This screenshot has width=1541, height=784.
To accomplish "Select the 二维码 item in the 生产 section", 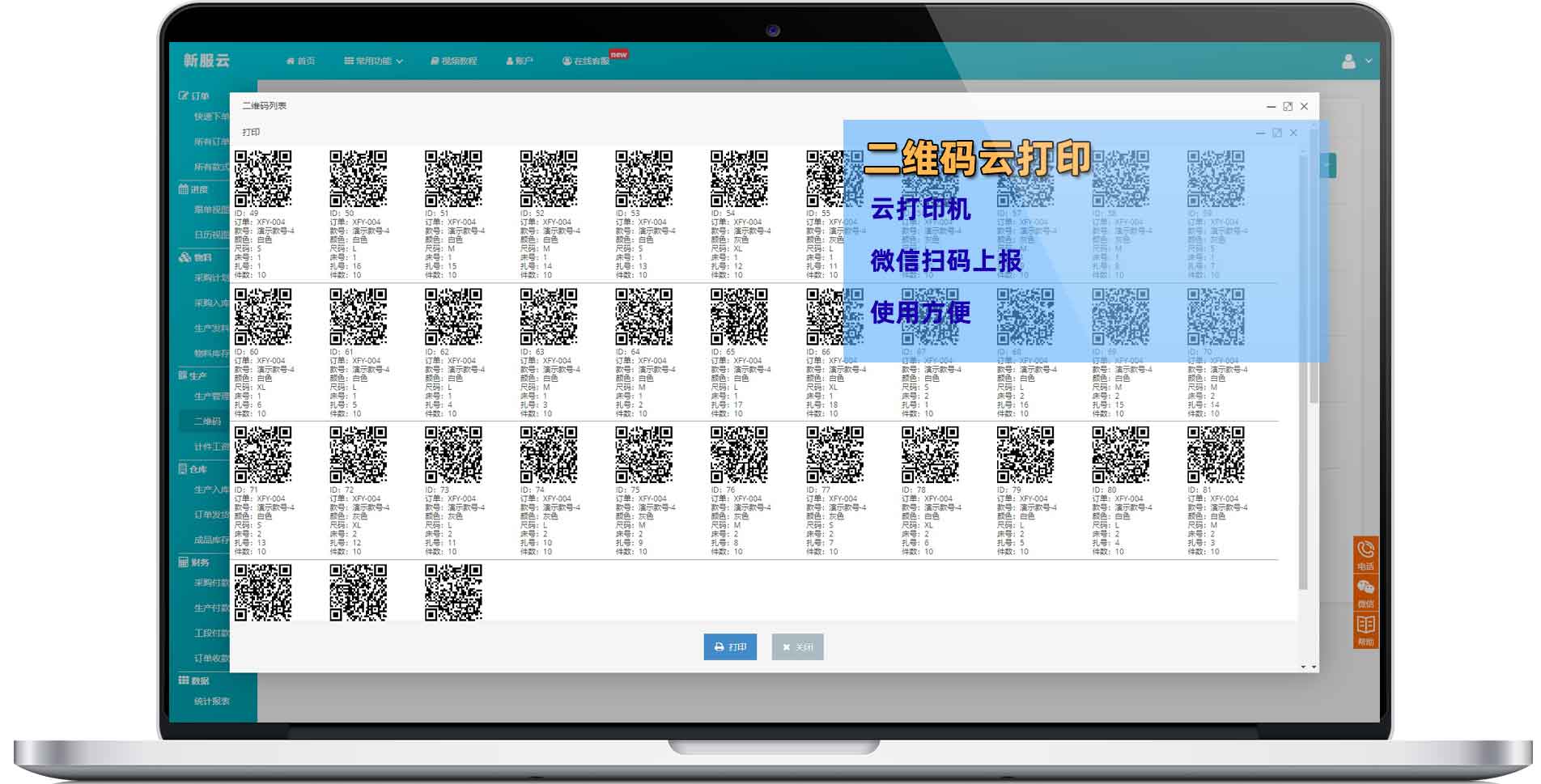I will [x=208, y=422].
